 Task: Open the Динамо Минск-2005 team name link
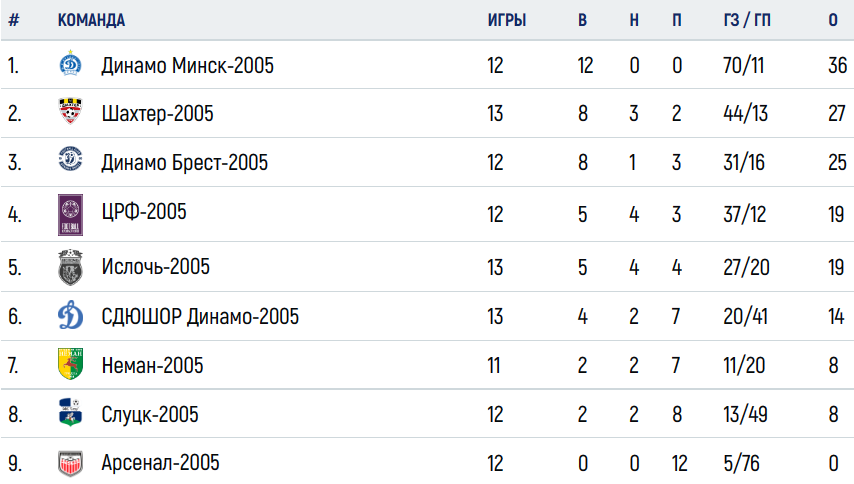coord(187,66)
